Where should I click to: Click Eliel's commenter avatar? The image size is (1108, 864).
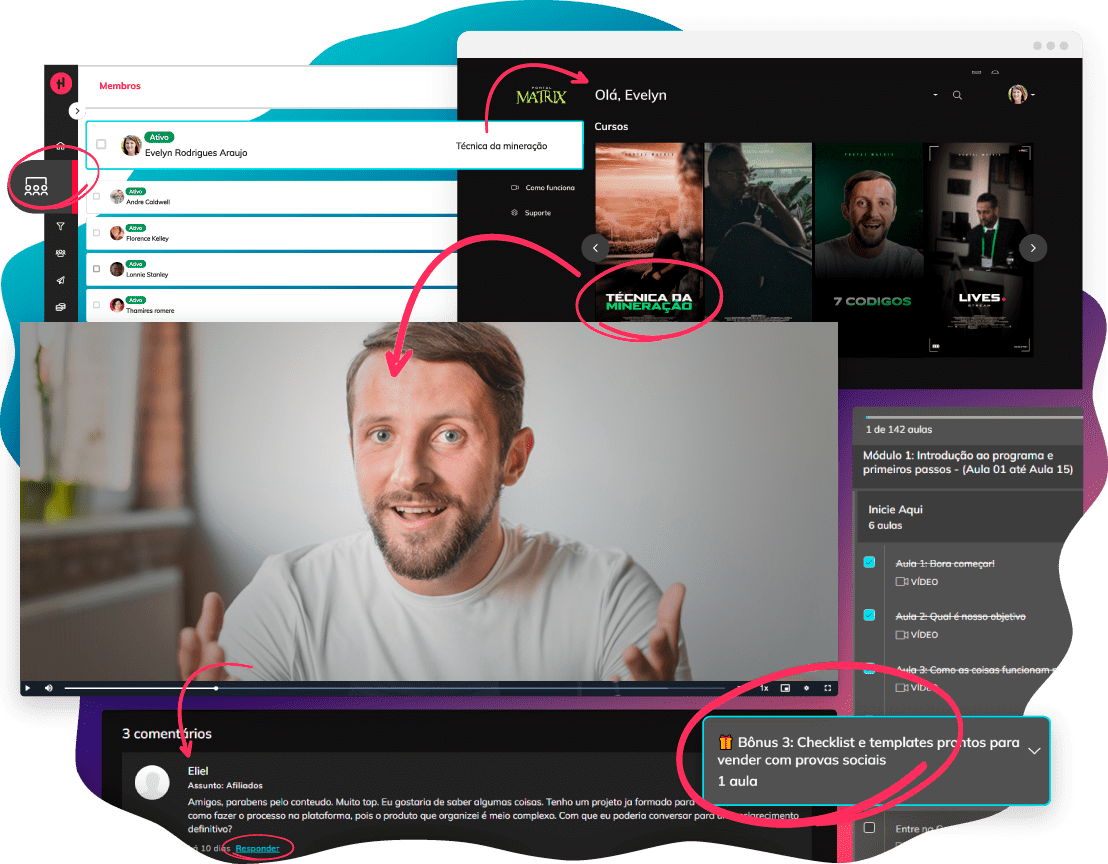[x=152, y=782]
